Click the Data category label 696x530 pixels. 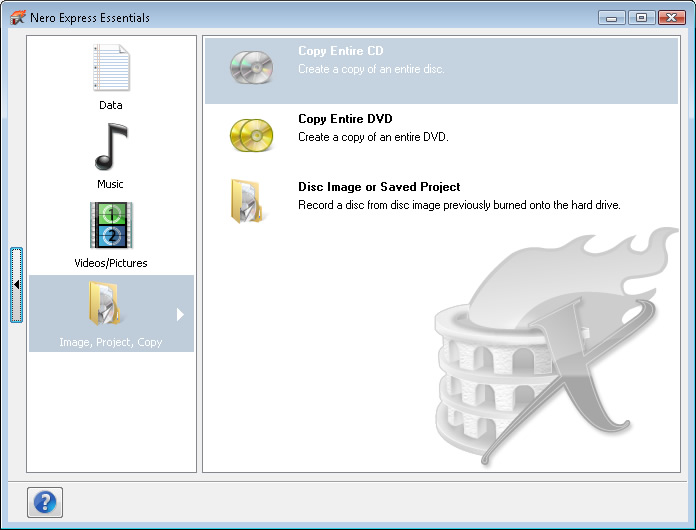[x=111, y=105]
